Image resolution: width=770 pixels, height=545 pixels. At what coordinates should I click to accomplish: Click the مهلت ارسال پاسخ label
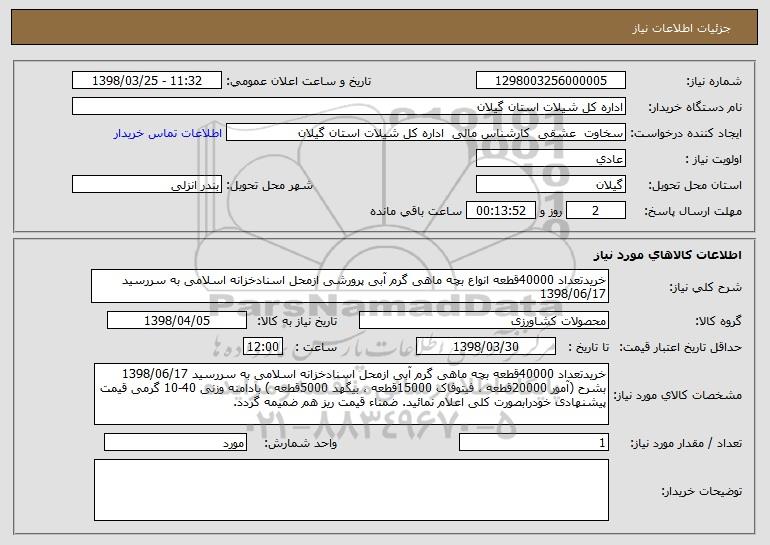click(x=693, y=211)
